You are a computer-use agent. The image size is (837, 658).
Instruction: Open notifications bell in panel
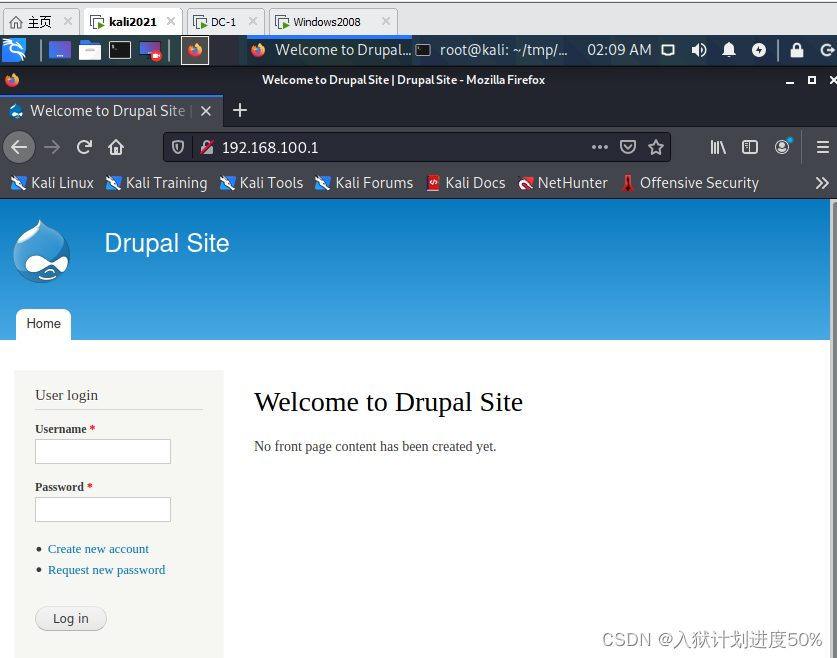click(x=729, y=50)
